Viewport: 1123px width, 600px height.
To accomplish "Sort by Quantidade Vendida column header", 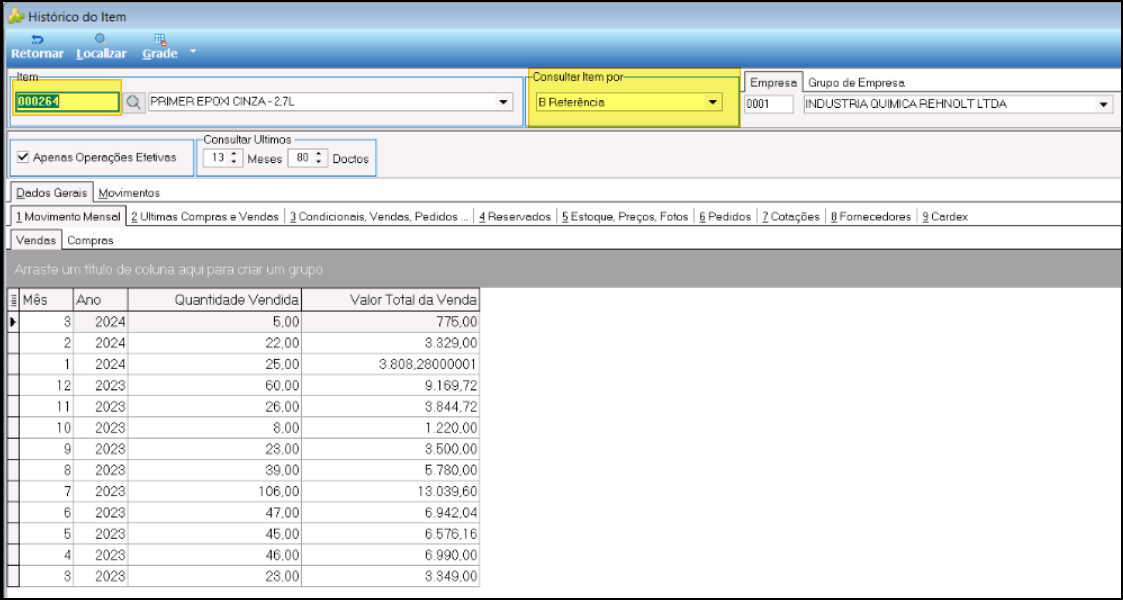I will [215, 300].
